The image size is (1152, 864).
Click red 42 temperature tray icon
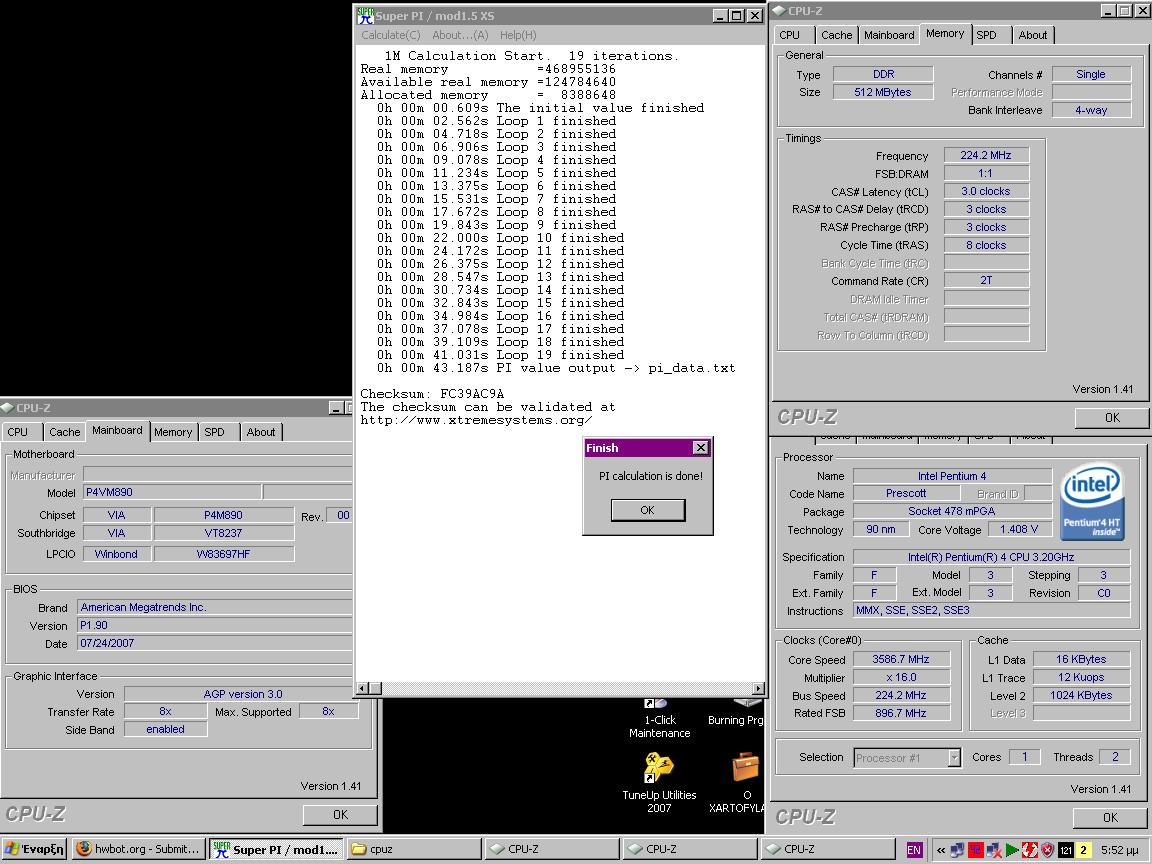[976, 850]
